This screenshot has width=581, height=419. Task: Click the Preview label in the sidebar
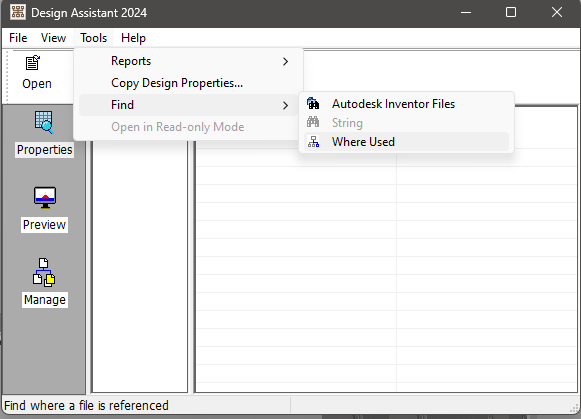point(44,225)
